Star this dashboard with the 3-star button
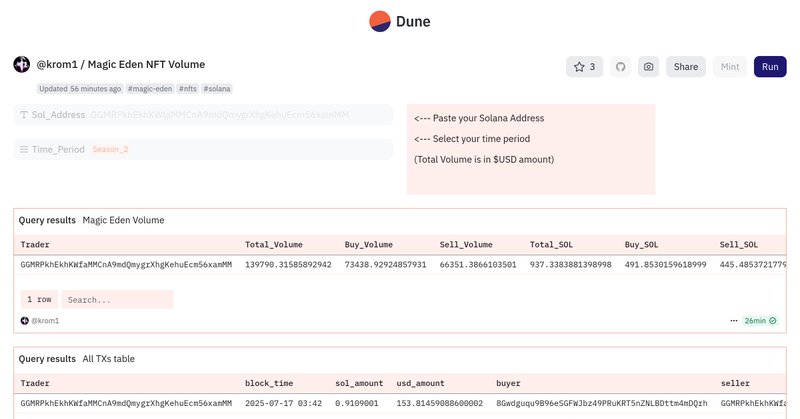This screenshot has height=419, width=800. tap(585, 67)
